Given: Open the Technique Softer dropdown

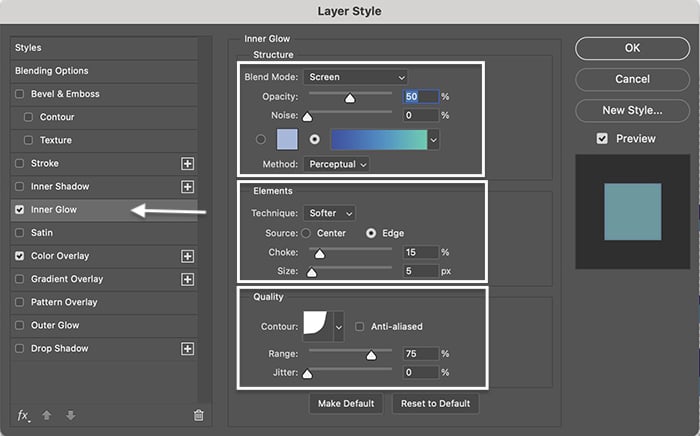Looking at the screenshot, I should [329, 213].
